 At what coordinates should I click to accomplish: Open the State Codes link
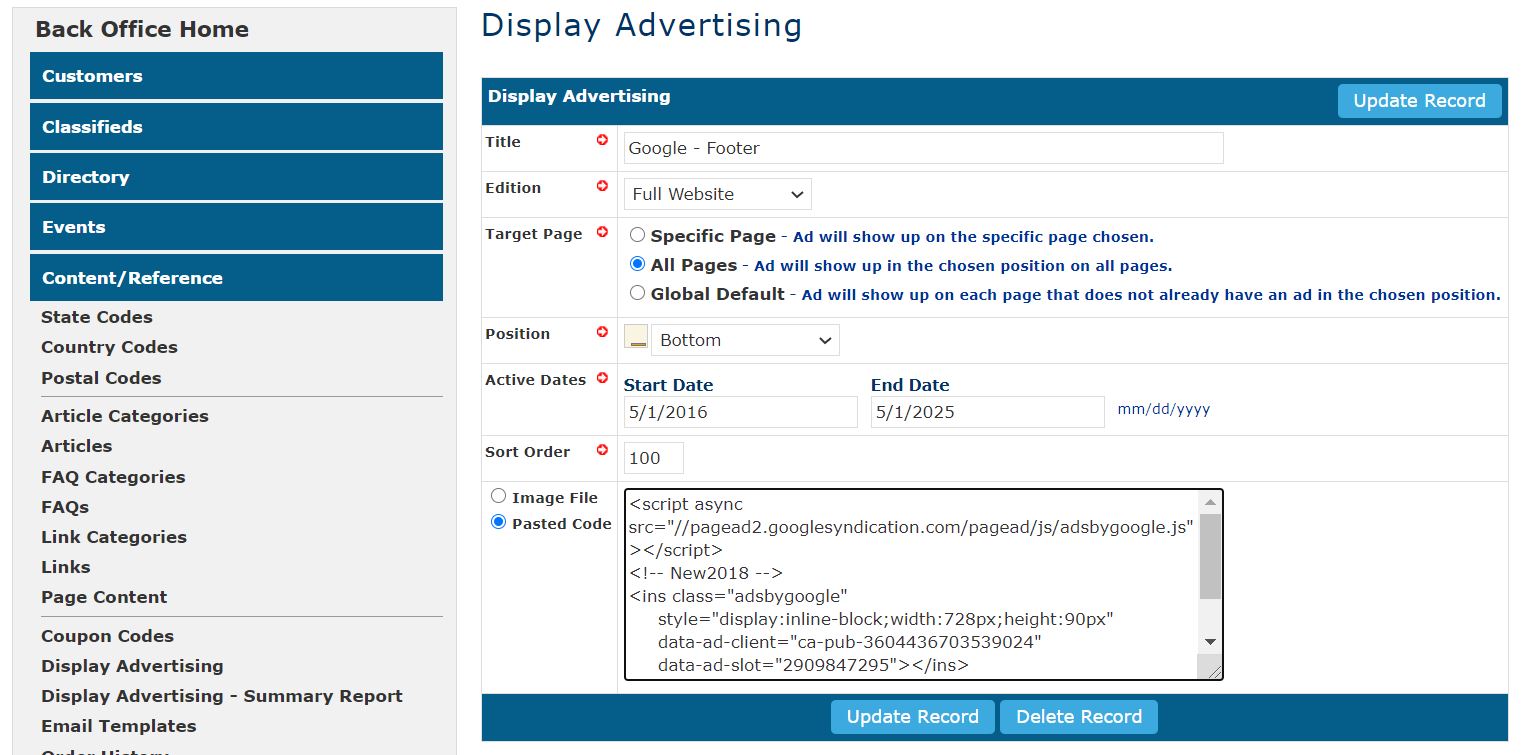(97, 317)
